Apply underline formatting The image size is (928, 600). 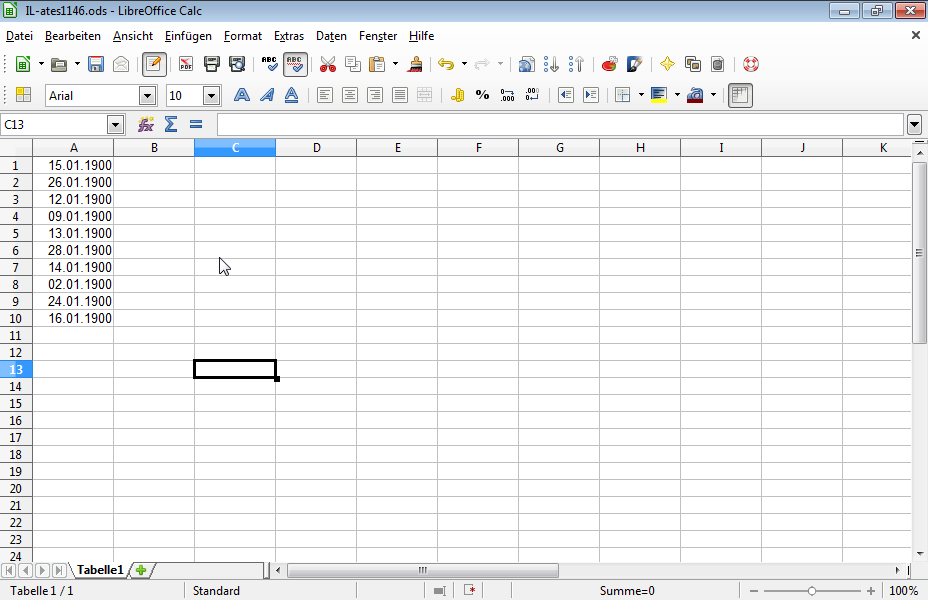coord(292,95)
